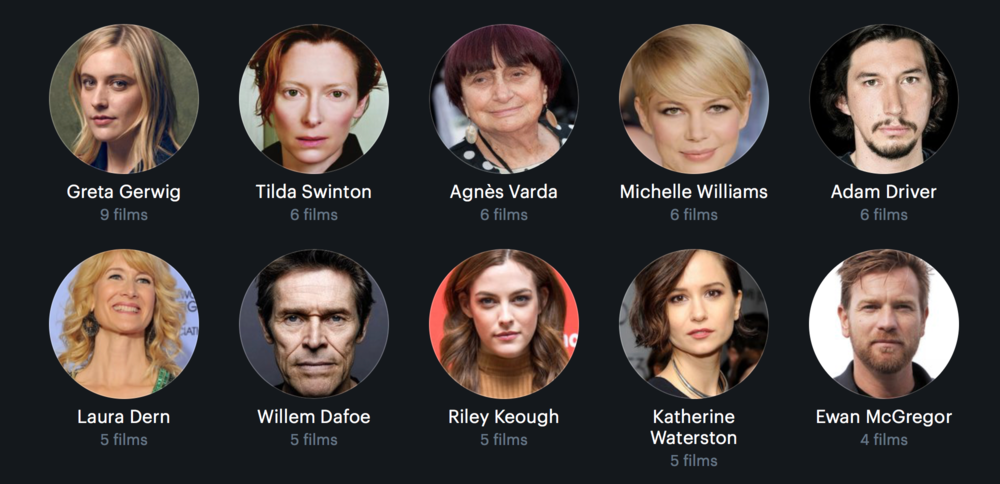Select the Riley Keough profile photo
This screenshot has height=484, width=1000.
[x=504, y=323]
